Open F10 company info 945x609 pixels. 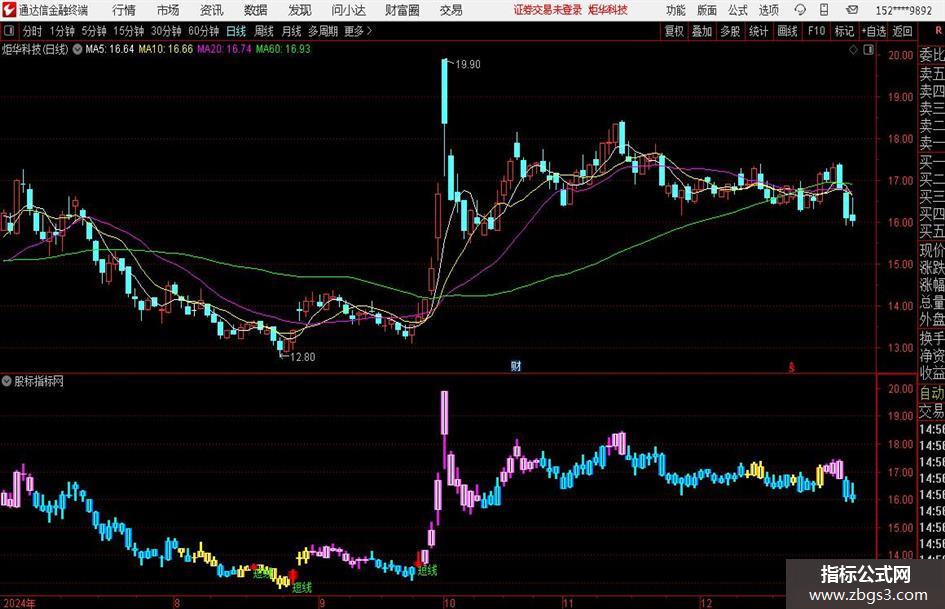click(x=817, y=31)
